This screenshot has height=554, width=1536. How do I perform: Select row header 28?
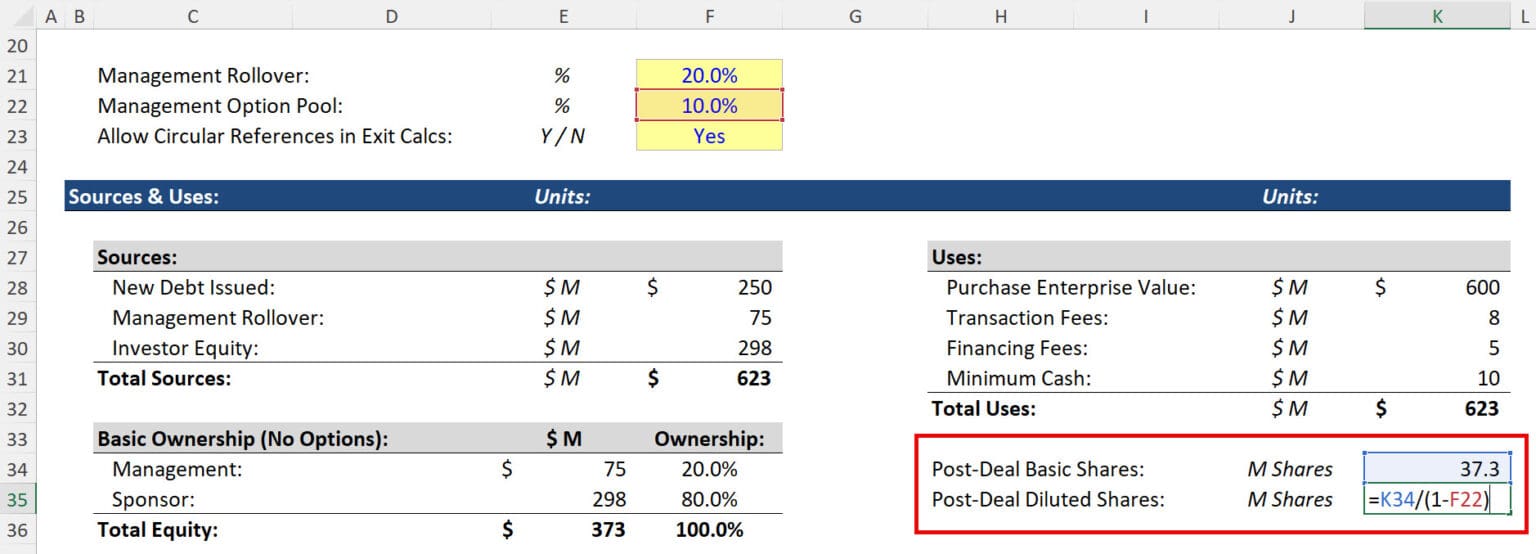click(x=18, y=288)
